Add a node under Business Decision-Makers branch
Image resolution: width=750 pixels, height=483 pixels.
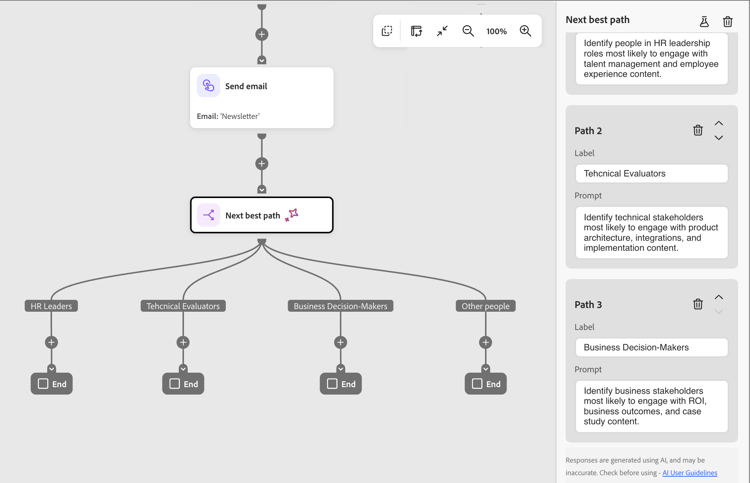point(341,342)
